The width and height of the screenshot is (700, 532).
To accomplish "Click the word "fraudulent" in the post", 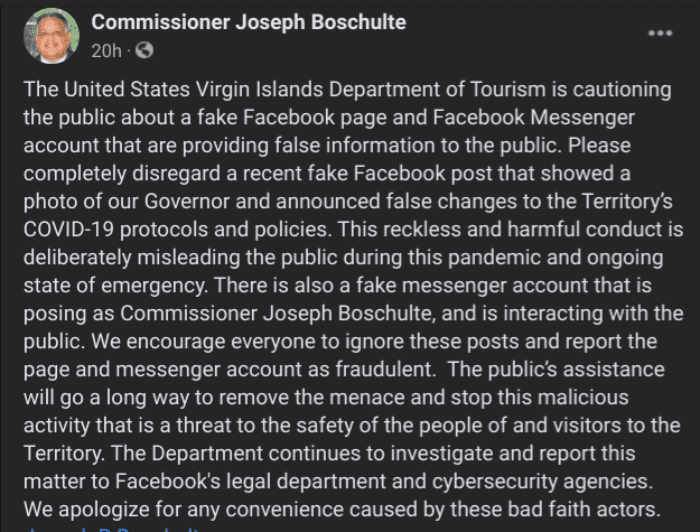I will pos(384,370).
